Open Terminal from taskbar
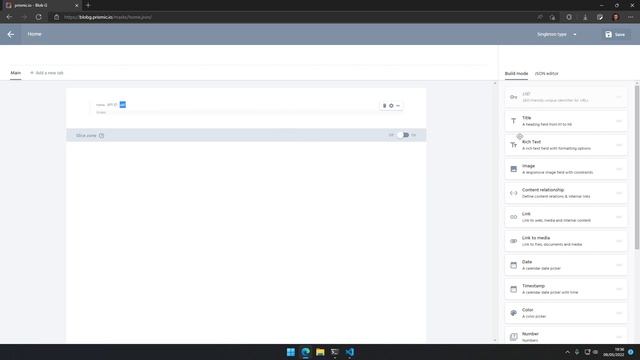 [x=335, y=352]
